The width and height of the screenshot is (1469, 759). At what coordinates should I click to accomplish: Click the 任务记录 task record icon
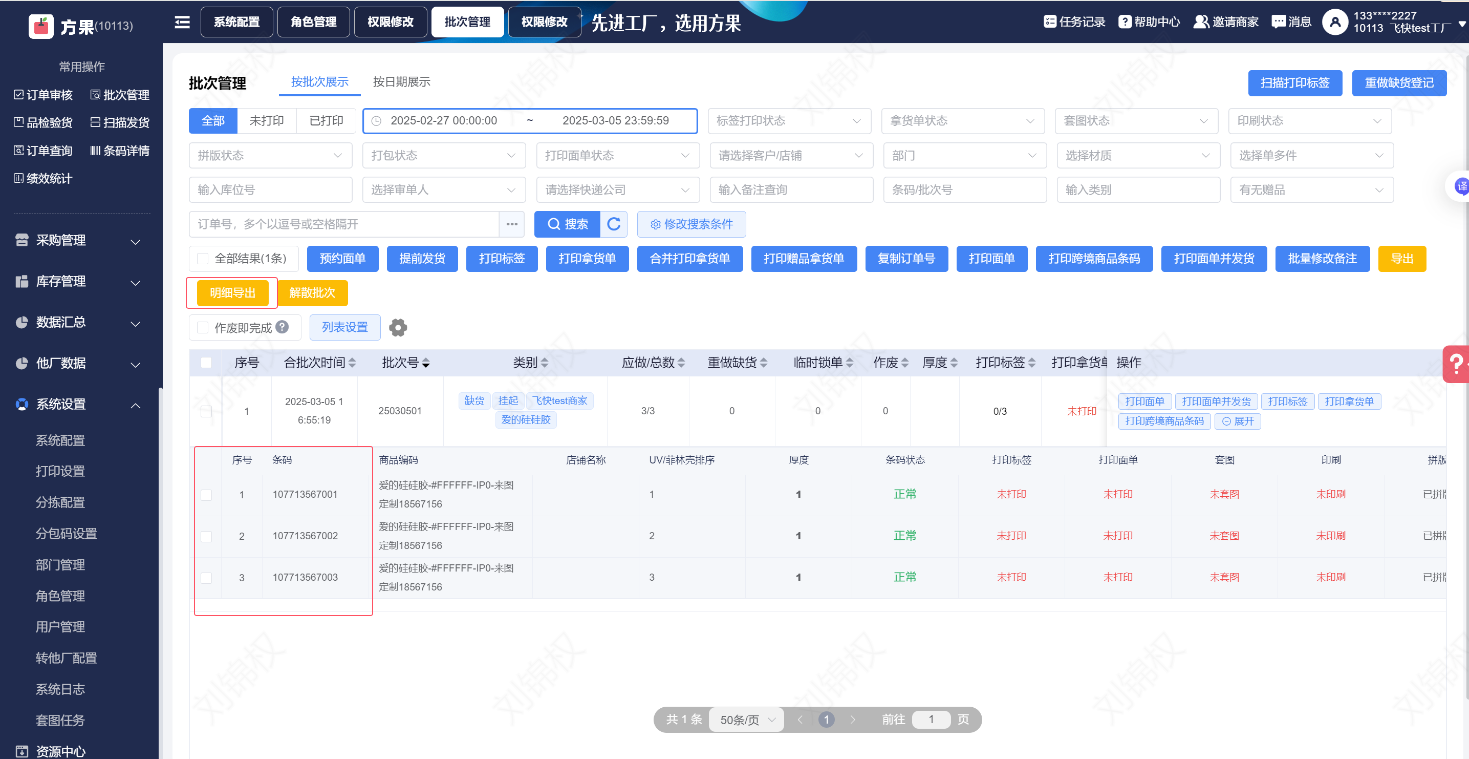[1050, 22]
